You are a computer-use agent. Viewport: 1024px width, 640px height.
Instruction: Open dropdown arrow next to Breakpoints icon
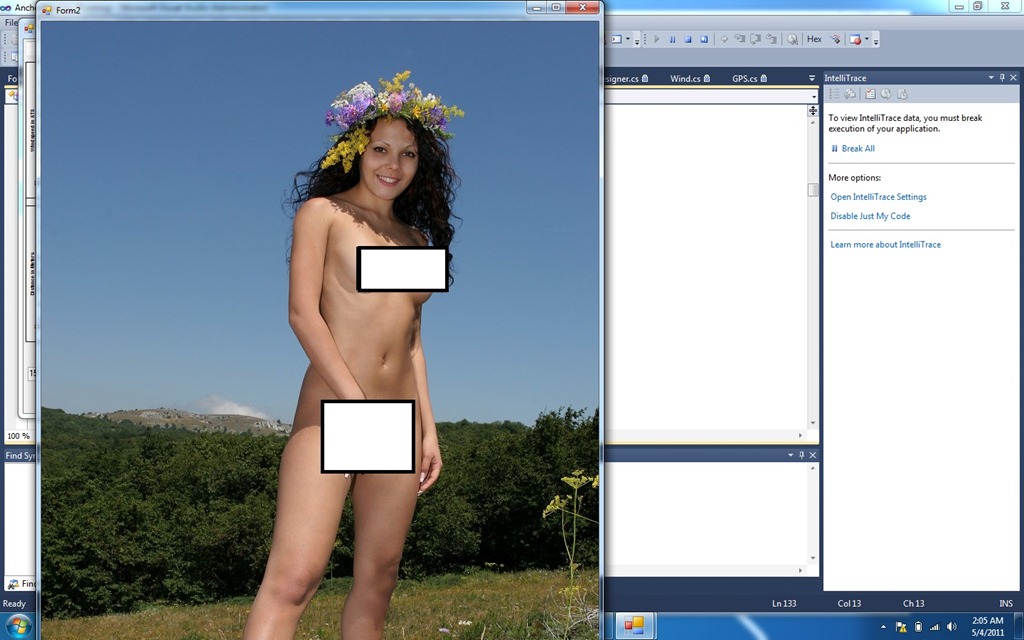867,39
